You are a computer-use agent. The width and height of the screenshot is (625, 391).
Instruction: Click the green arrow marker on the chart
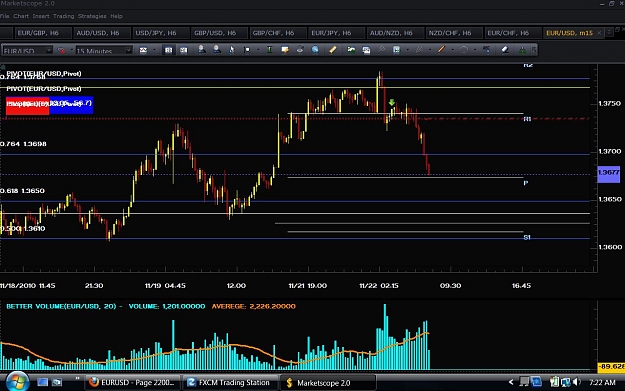(x=392, y=102)
